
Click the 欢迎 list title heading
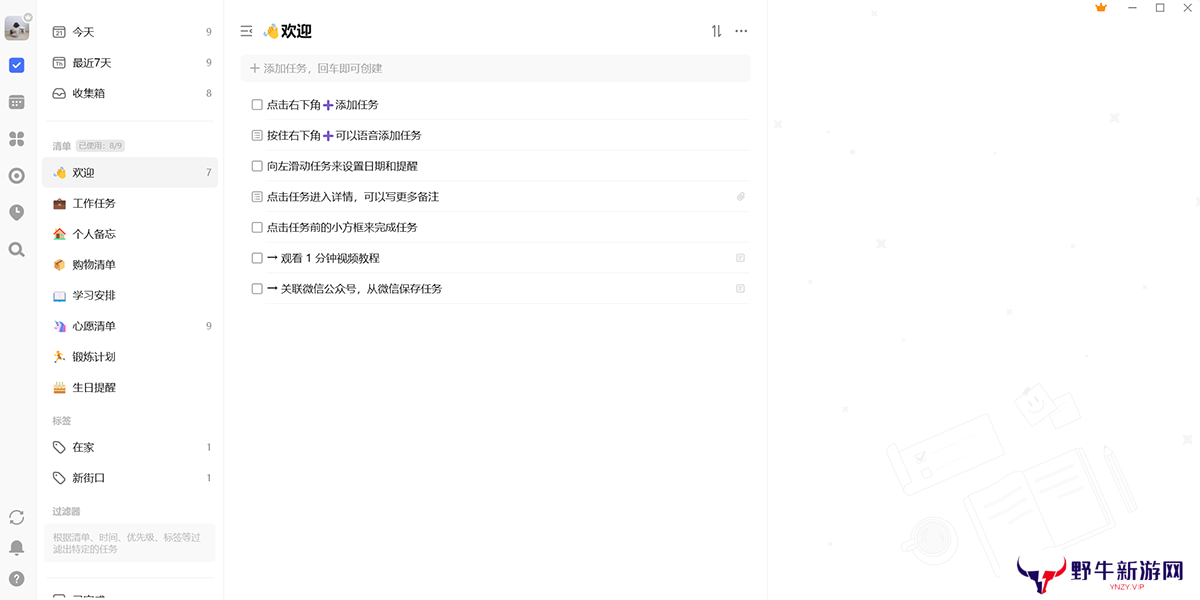[288, 31]
